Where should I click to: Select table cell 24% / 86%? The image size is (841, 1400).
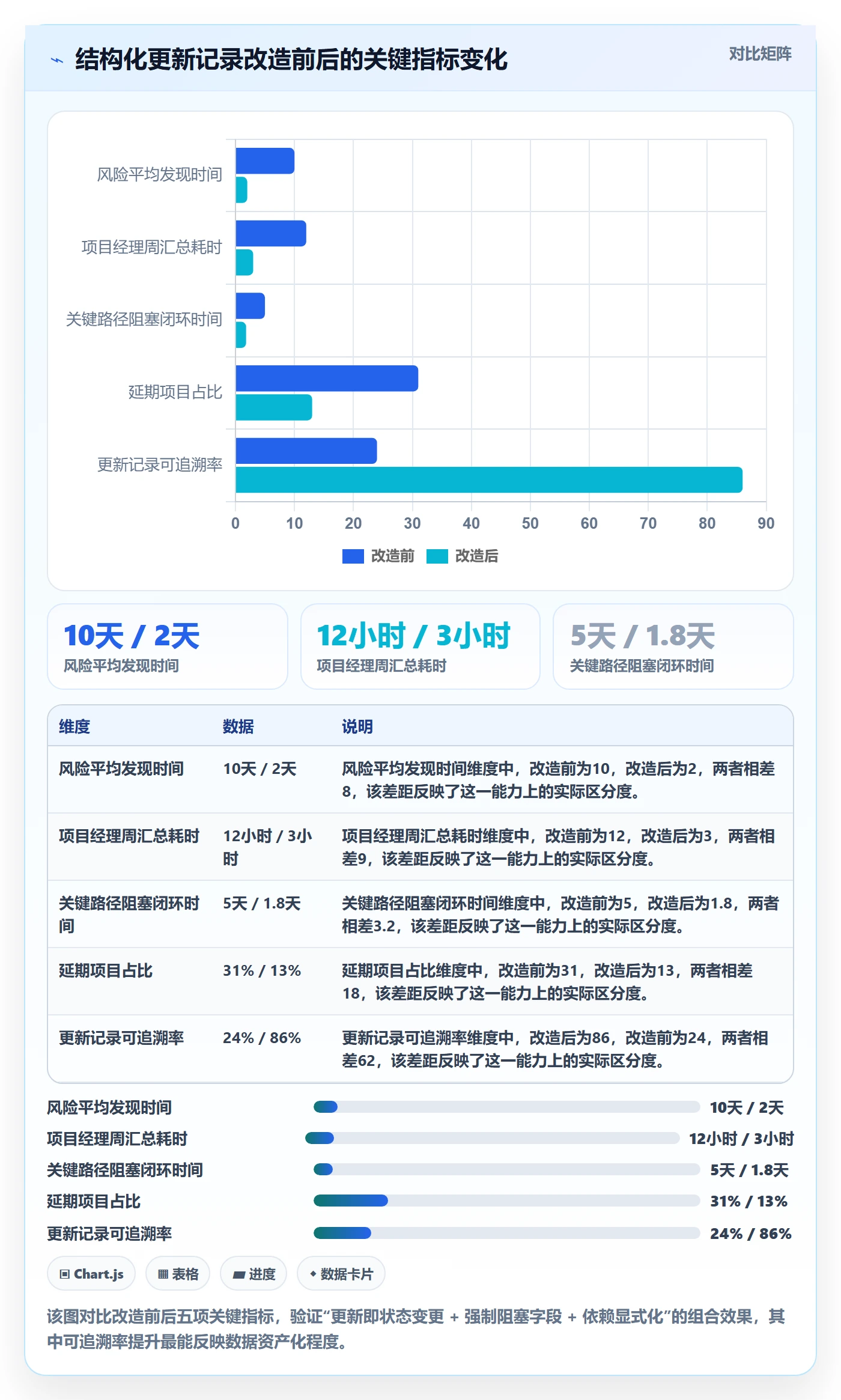point(262,1038)
